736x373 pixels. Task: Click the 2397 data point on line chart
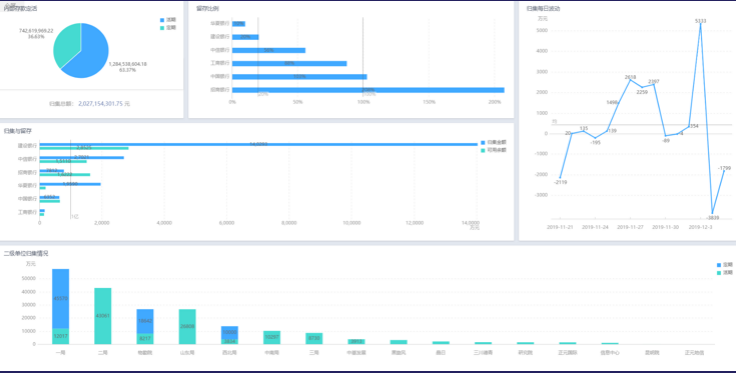[x=654, y=84]
